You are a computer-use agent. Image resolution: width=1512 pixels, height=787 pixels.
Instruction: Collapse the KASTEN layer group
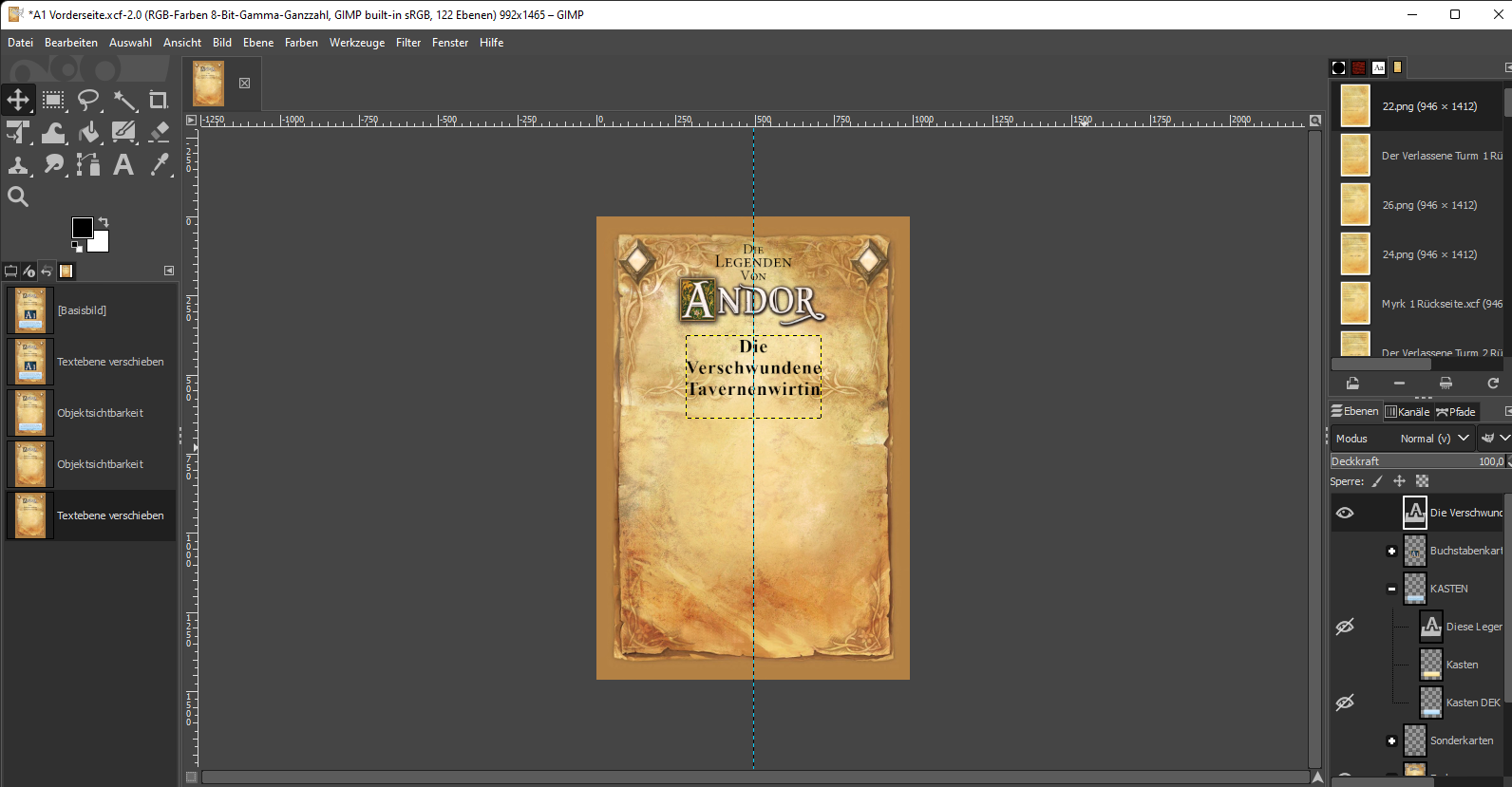[x=1391, y=589]
